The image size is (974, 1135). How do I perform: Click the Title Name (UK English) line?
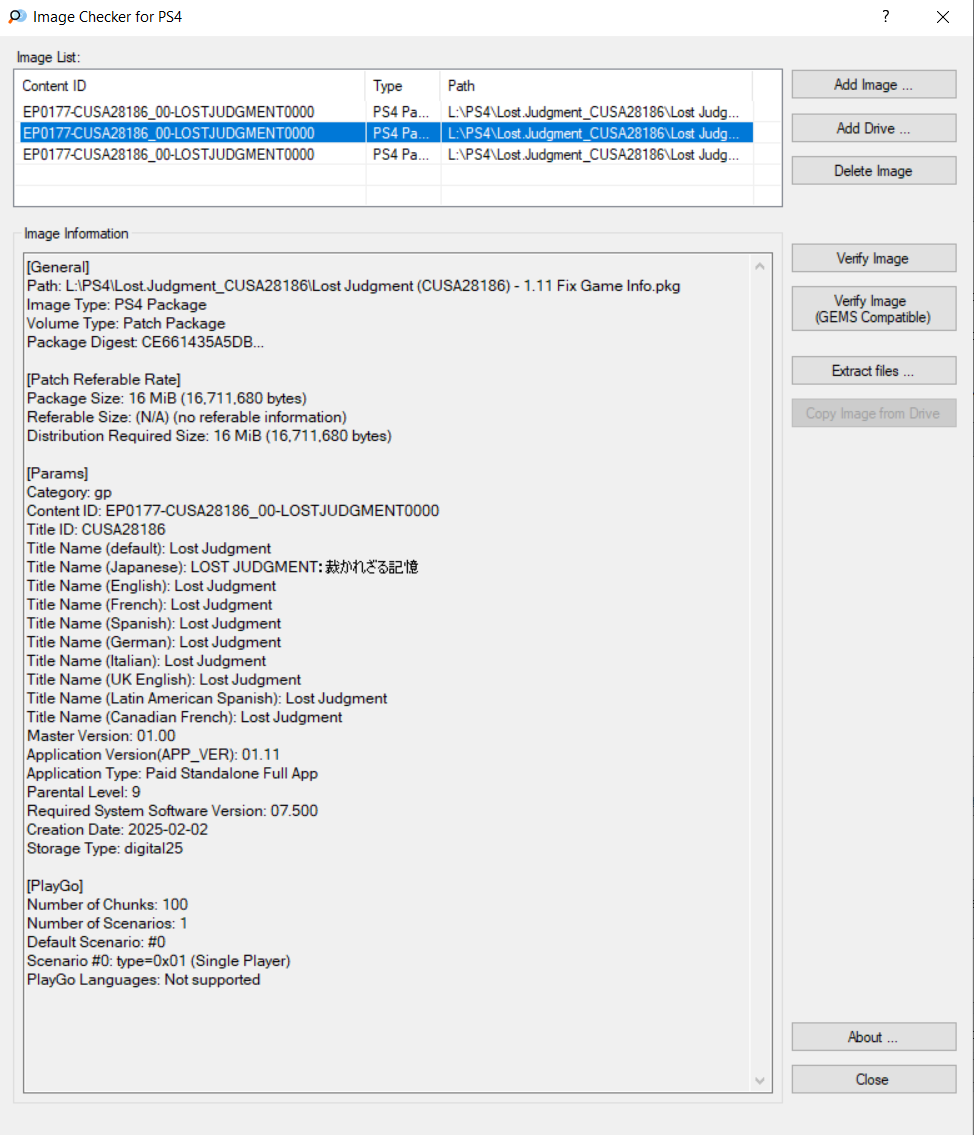164,680
